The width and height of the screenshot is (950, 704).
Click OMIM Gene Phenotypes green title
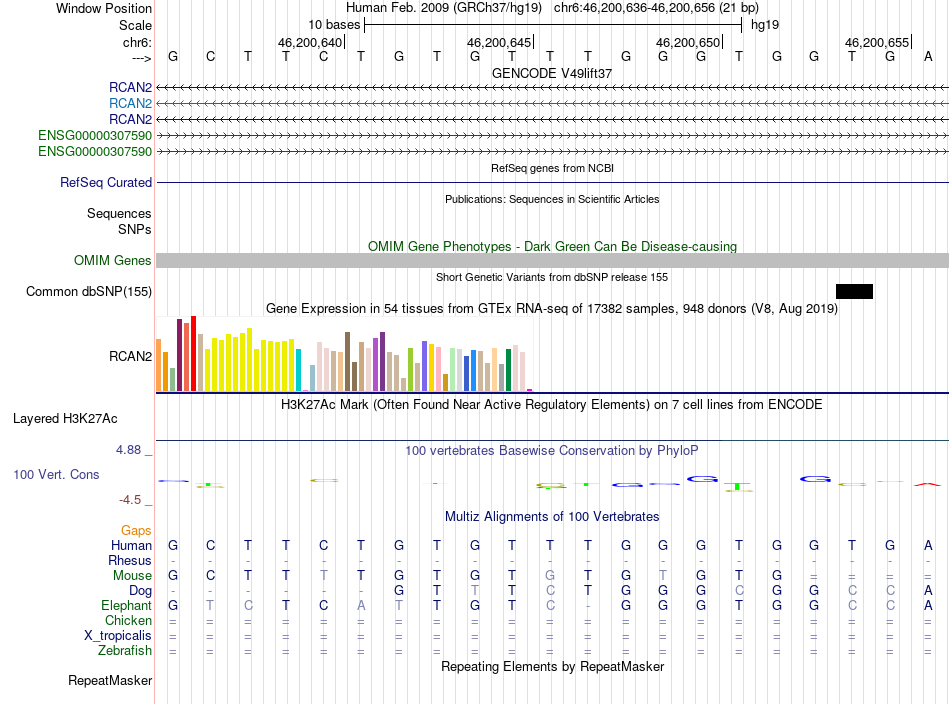tap(553, 247)
